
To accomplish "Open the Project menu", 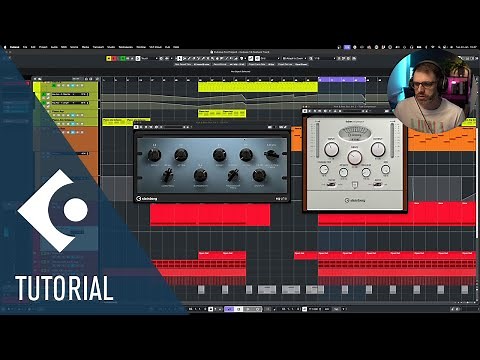I will [43, 47].
